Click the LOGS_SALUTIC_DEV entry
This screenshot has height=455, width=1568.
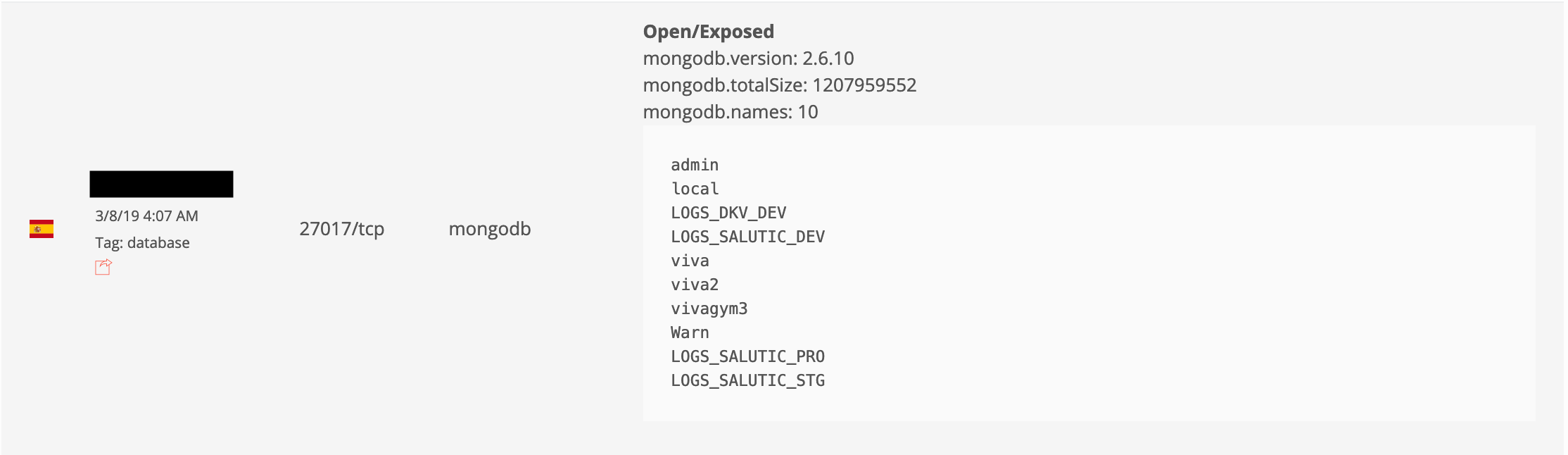[747, 237]
